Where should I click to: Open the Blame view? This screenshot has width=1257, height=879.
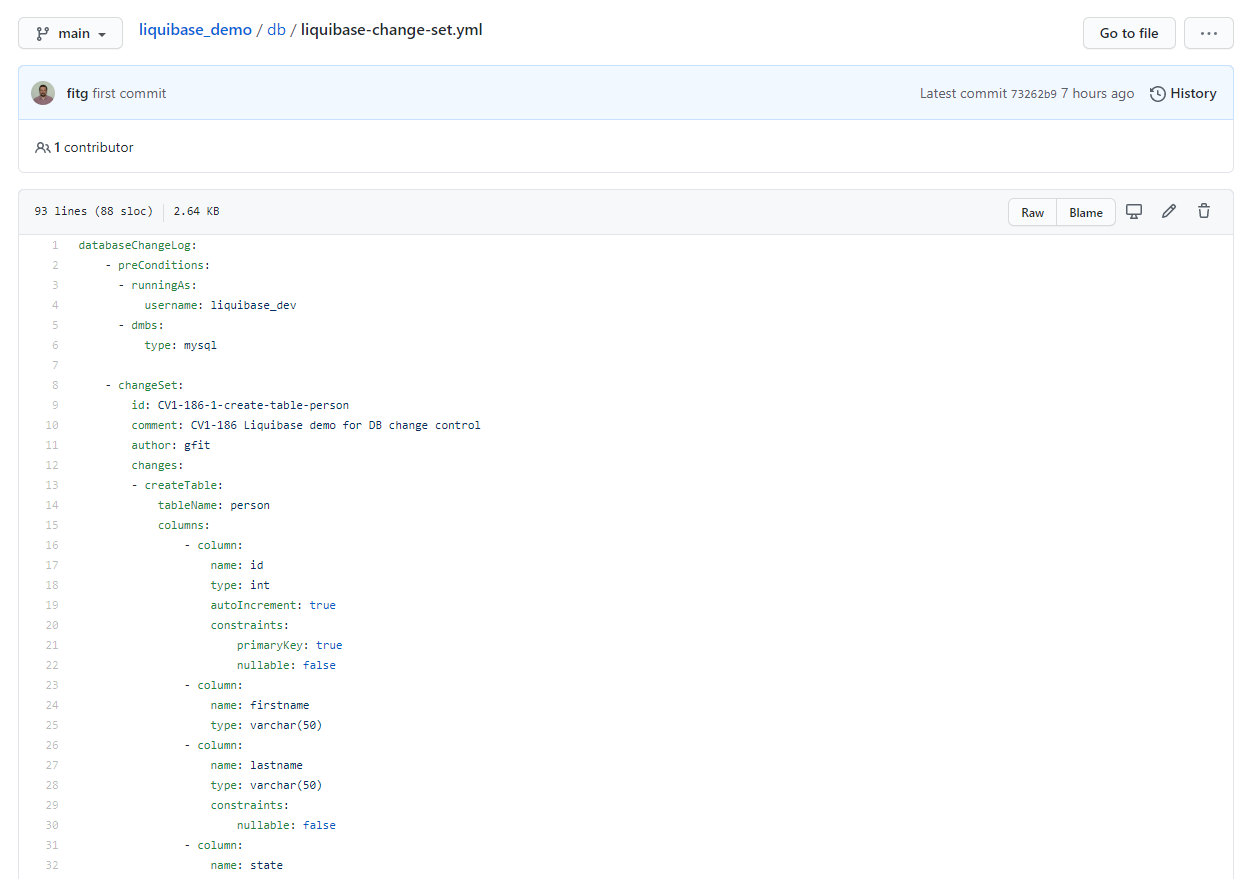pos(1085,212)
